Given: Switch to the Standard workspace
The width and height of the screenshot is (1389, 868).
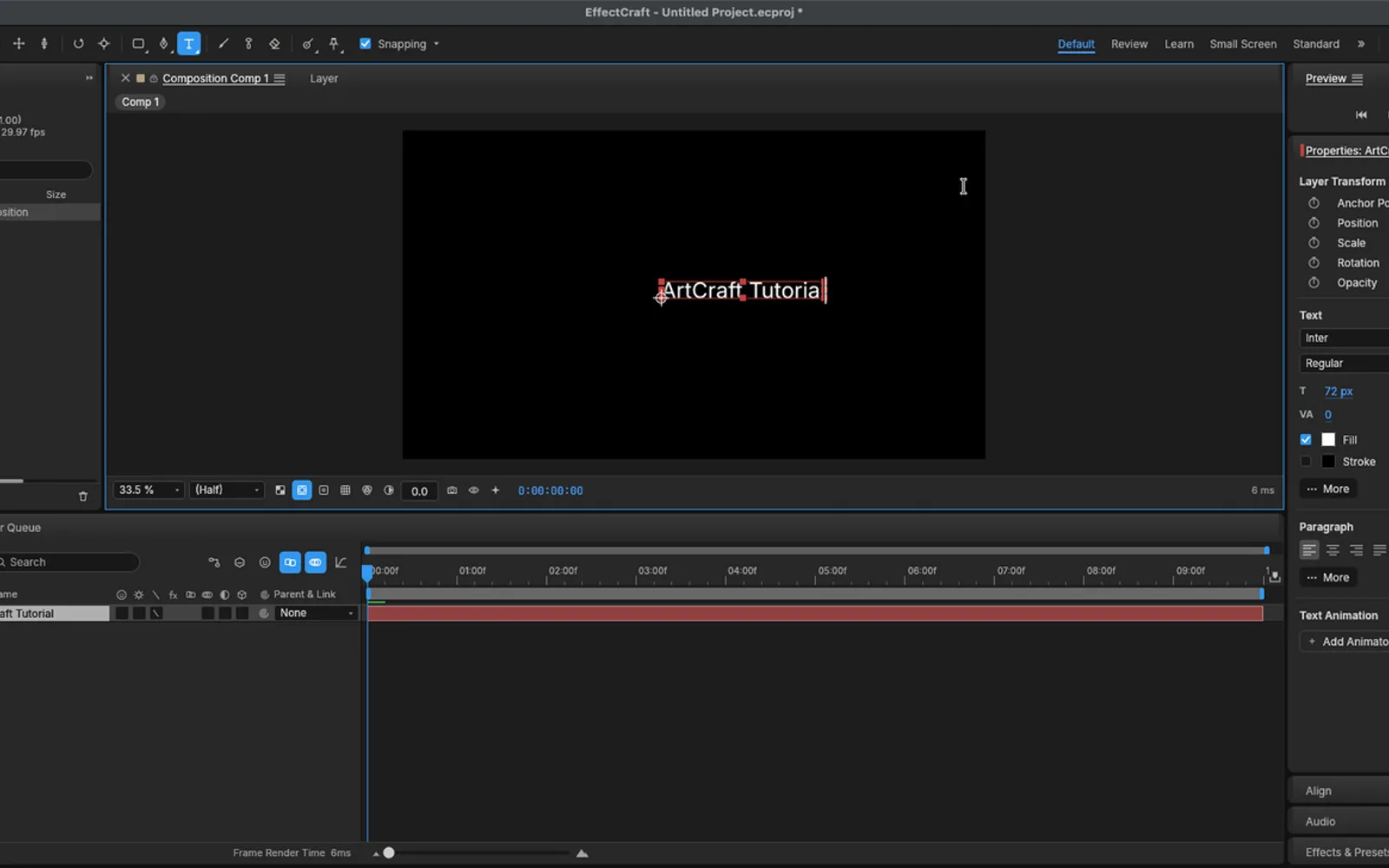Looking at the screenshot, I should point(1316,44).
